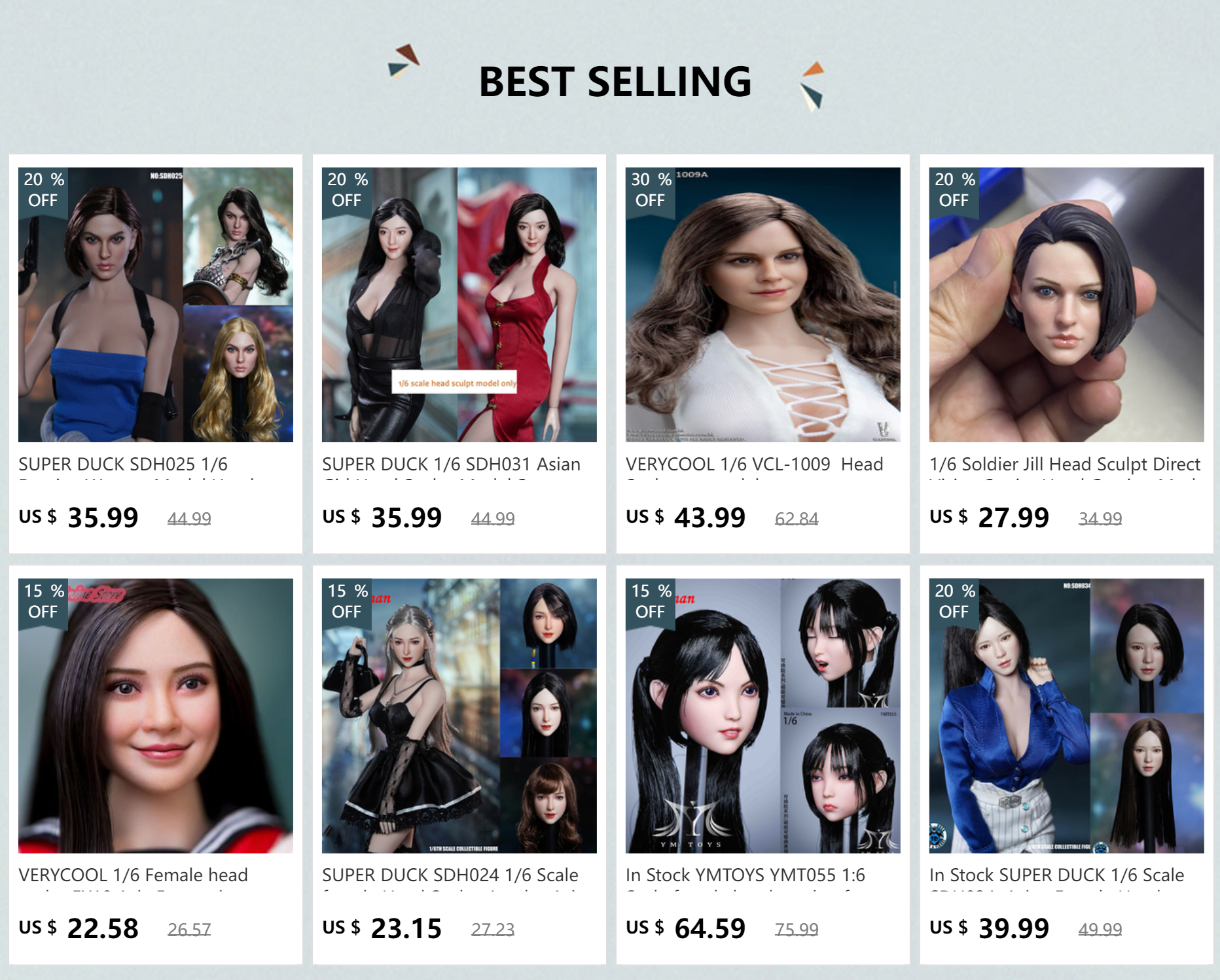Open the Soldier Jill Head Sculpt product image
This screenshot has height=980, width=1220.
tap(1067, 305)
